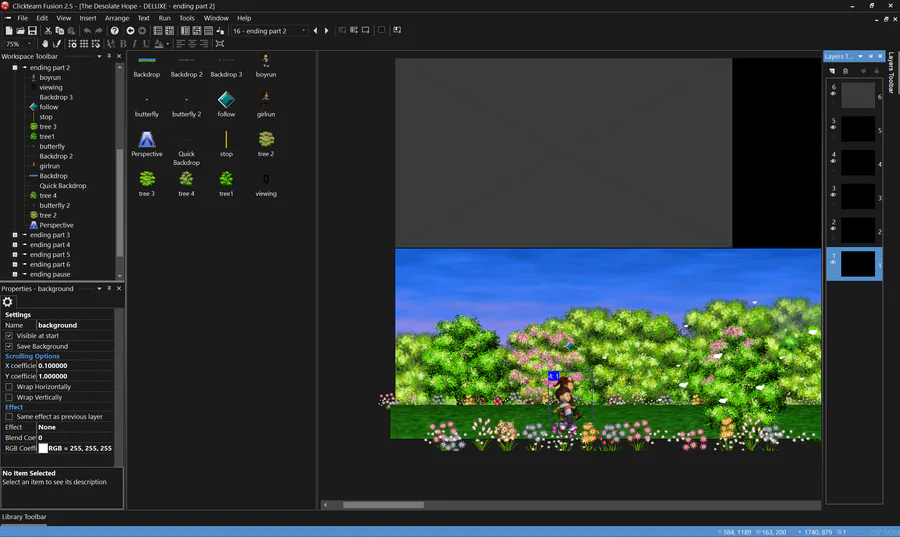This screenshot has width=900, height=537.
Task: Open the Arrange menu
Action: click(117, 18)
